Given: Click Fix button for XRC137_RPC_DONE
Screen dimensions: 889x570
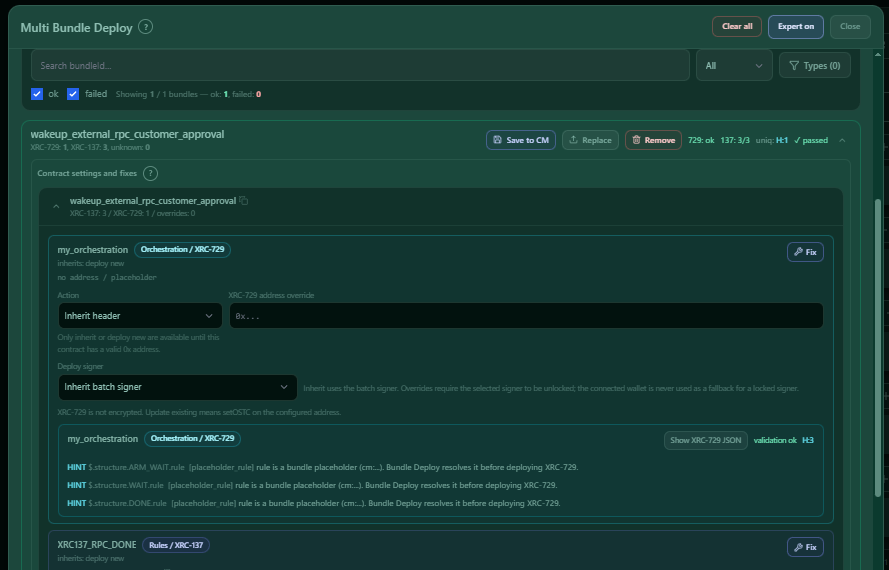Looking at the screenshot, I should click(x=805, y=547).
